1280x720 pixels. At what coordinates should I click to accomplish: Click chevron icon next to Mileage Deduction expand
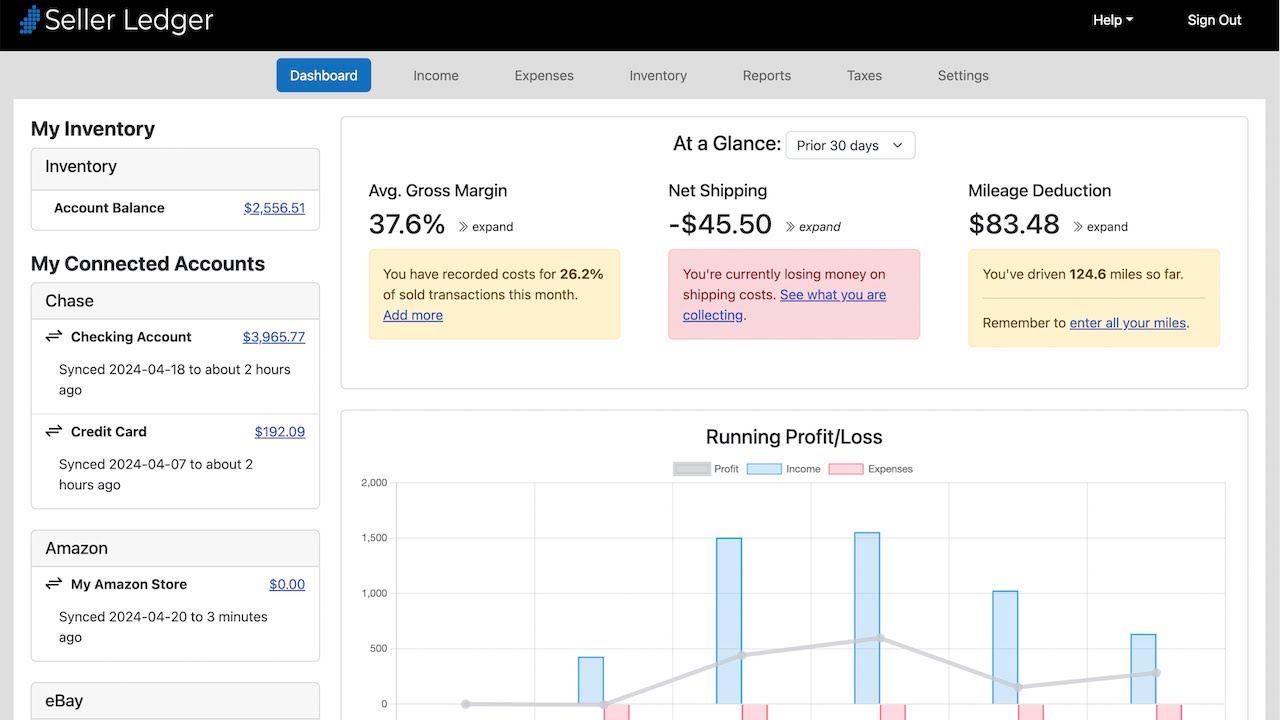[1078, 227]
